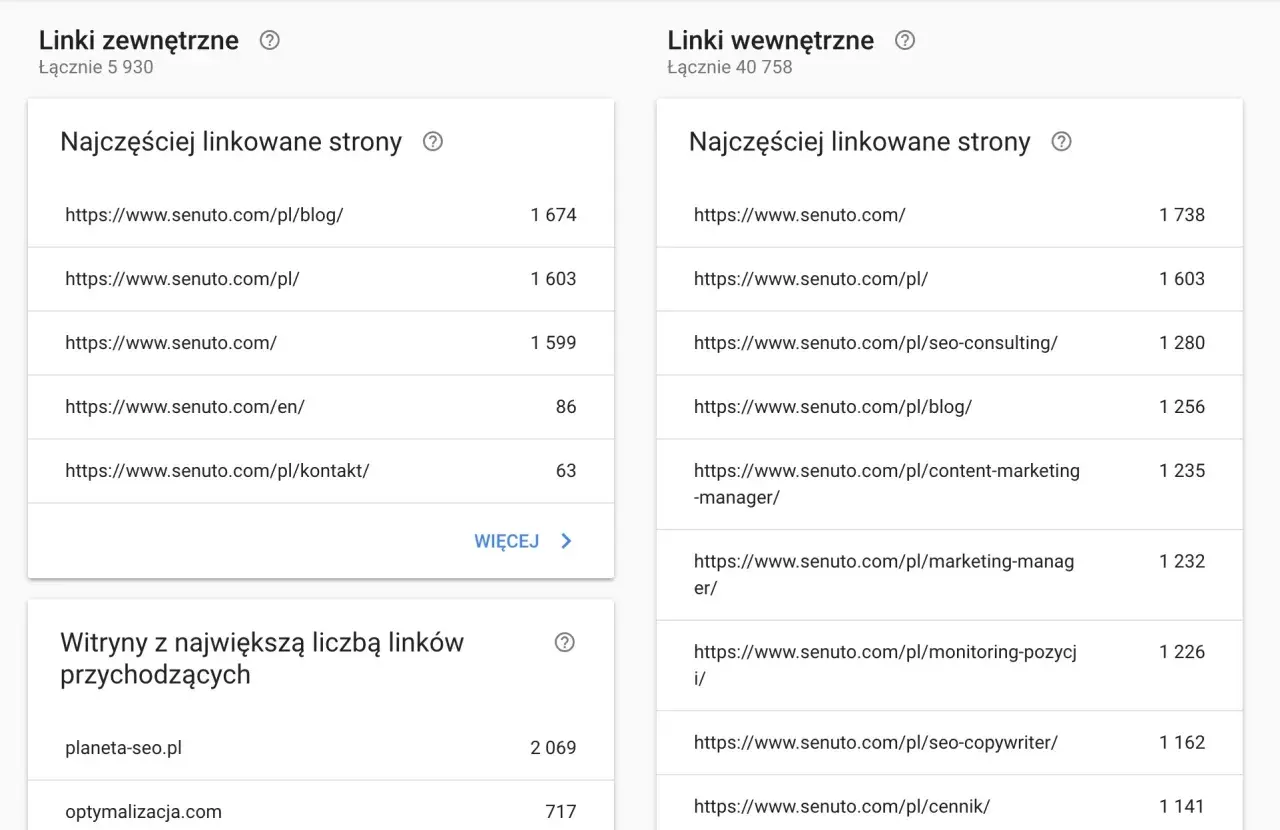1280x830 pixels.
Task: Select internal /pl/blog/ row with 1 256
Action: (950, 407)
